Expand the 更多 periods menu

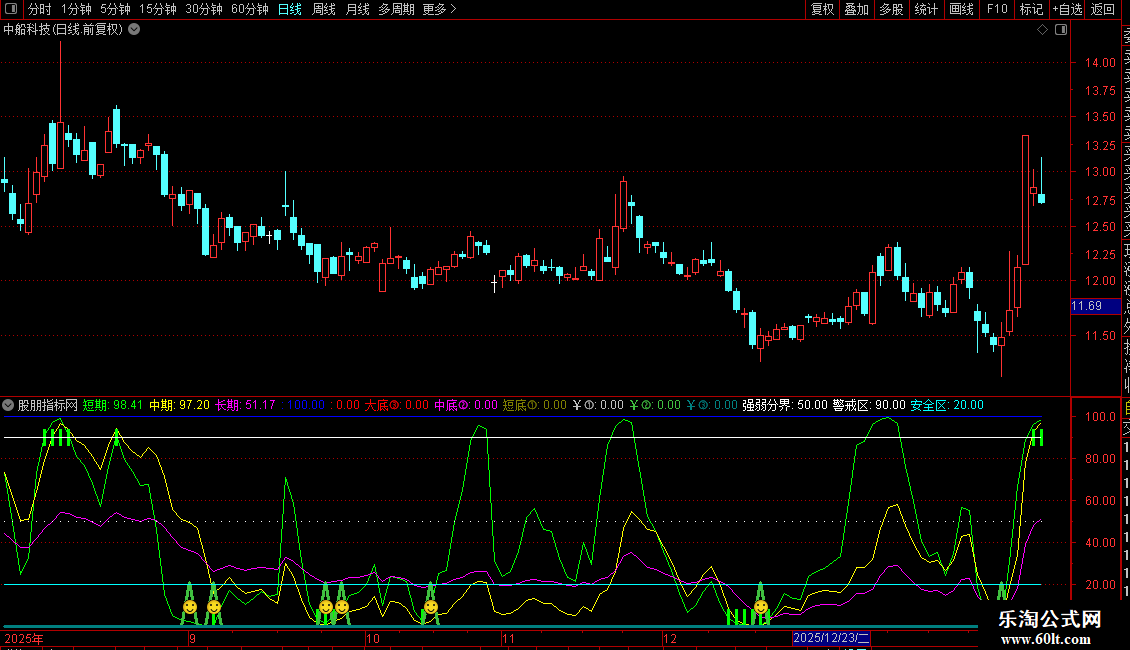440,9
